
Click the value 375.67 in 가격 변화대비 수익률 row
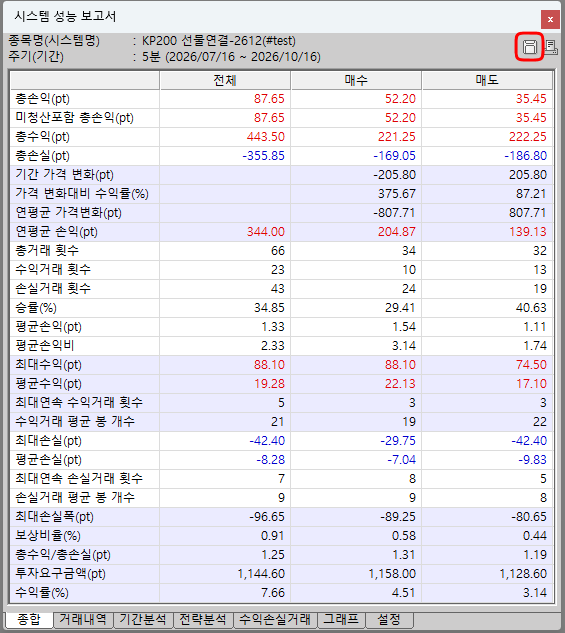point(397,194)
